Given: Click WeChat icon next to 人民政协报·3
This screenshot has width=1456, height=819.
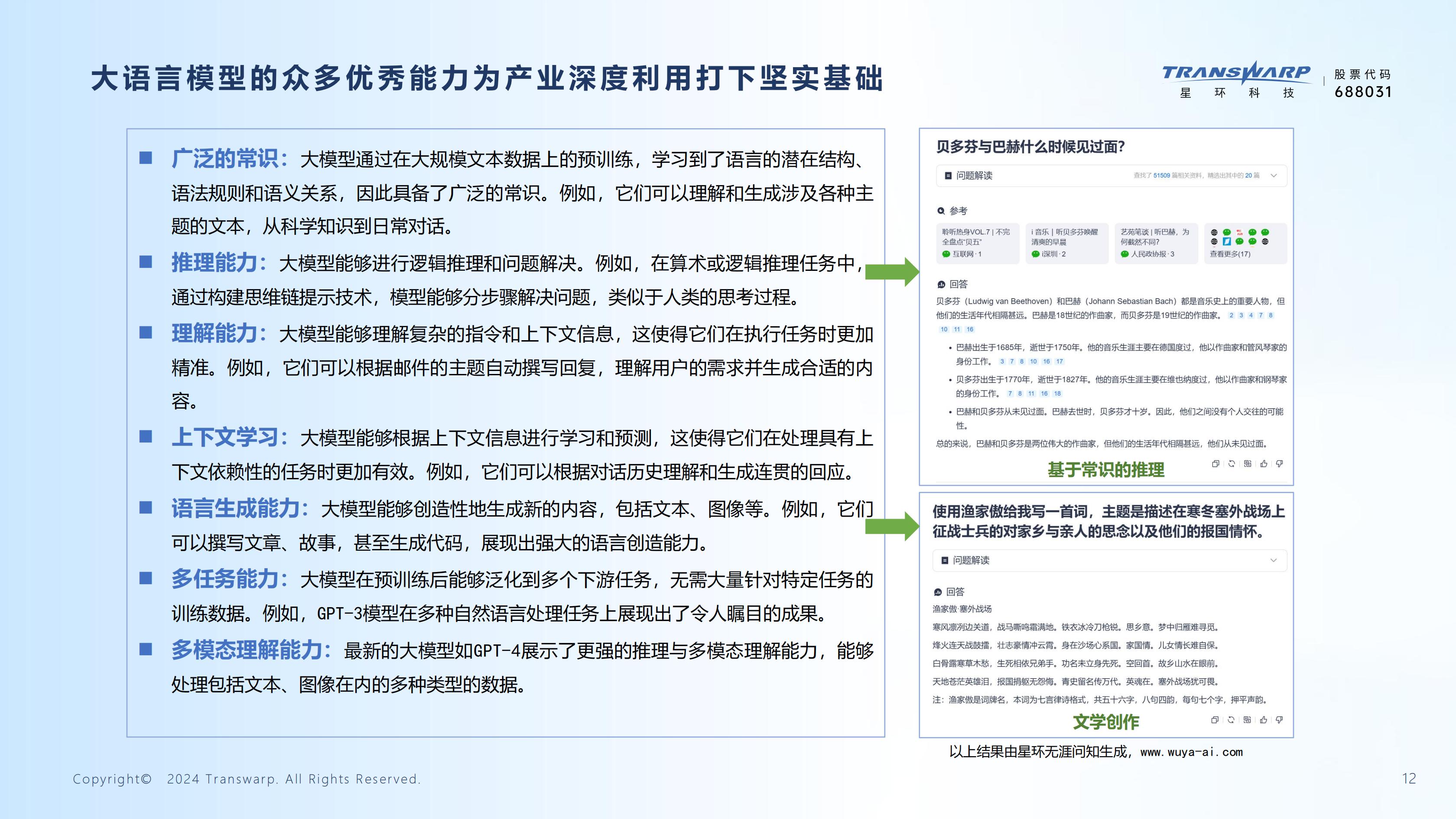Looking at the screenshot, I should [x=1125, y=254].
